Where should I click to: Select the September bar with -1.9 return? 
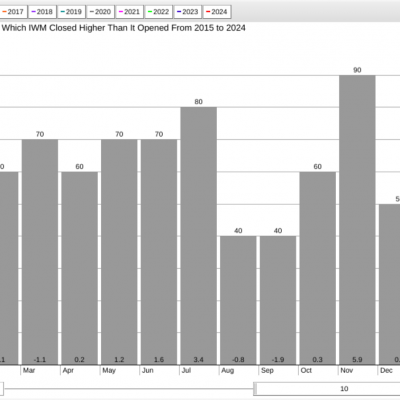(x=278, y=300)
